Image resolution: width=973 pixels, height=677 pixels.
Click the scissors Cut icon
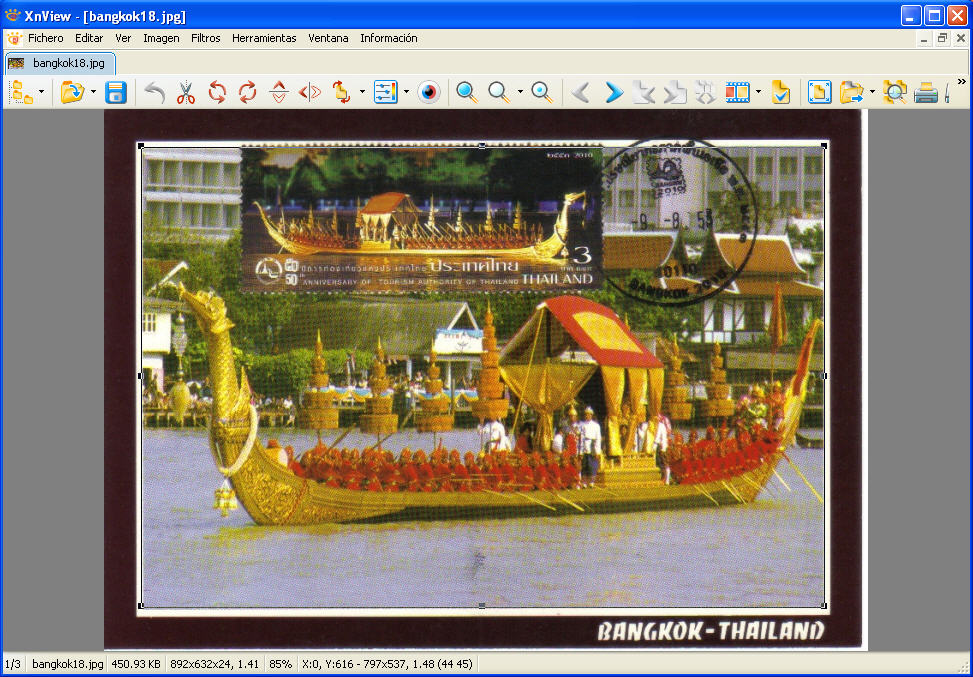(x=185, y=93)
